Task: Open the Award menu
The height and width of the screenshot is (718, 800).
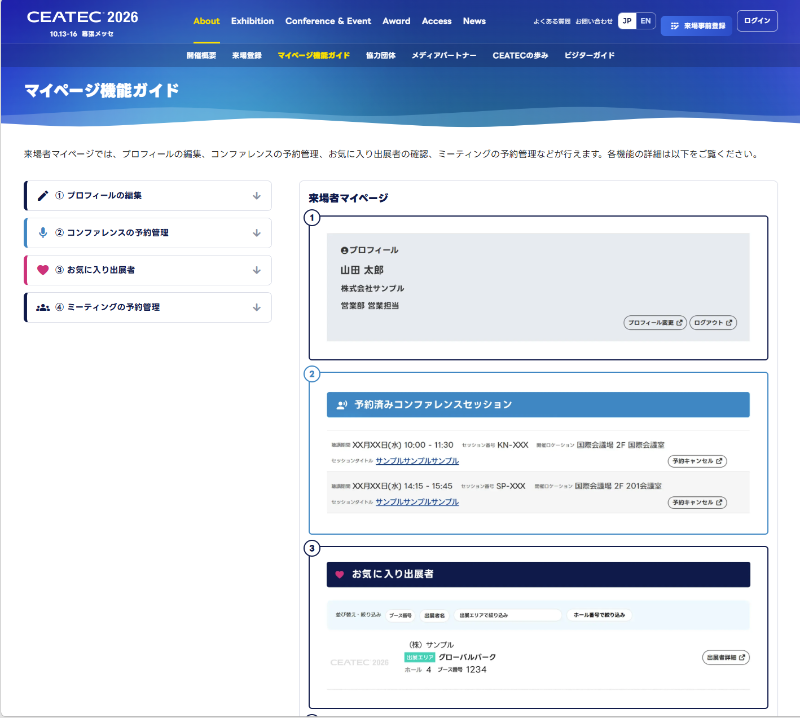Action: [396, 21]
